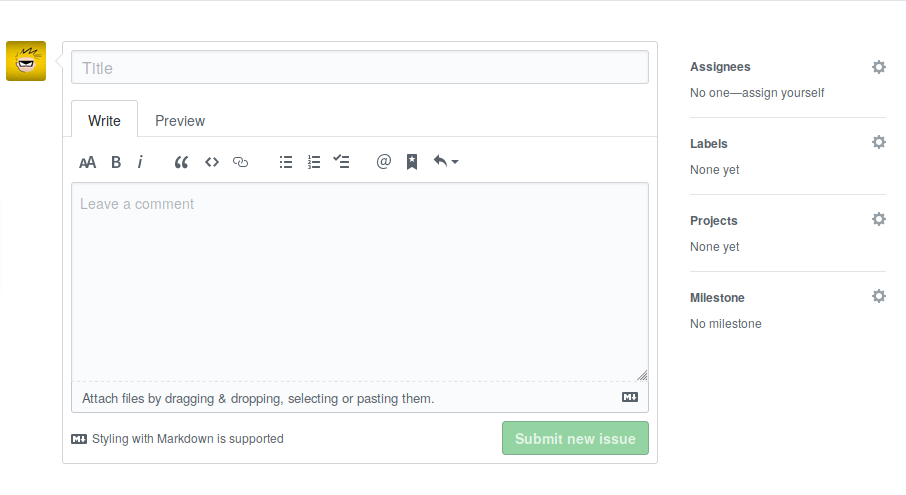The height and width of the screenshot is (495, 906).
Task: Toggle bold text formatting
Action: (x=116, y=162)
